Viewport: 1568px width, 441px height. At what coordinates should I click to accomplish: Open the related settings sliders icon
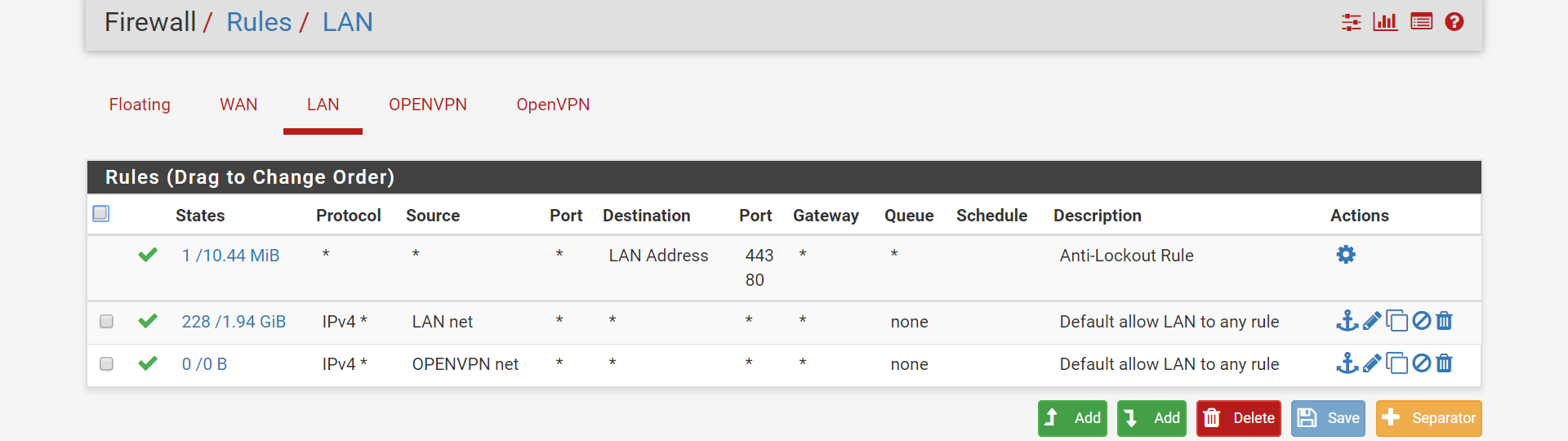tap(1351, 22)
